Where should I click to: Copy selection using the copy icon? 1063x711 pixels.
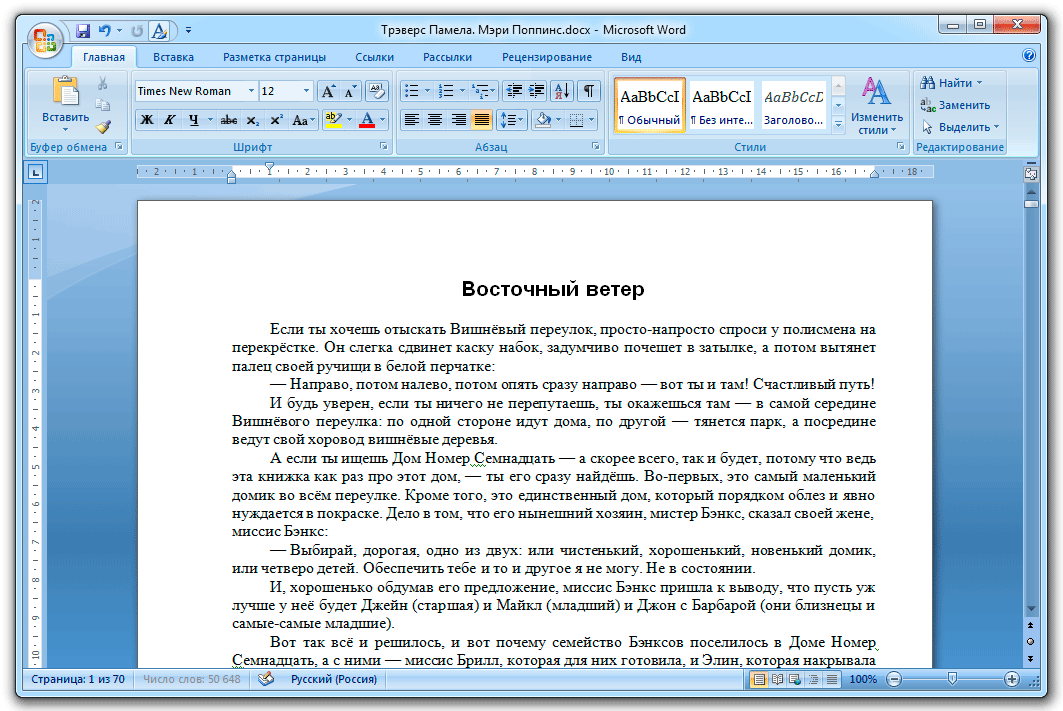click(102, 105)
